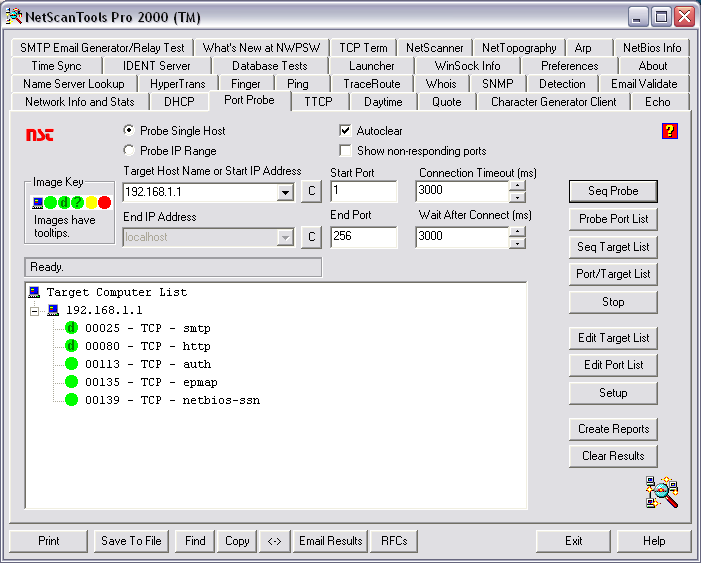Select 'Target Computer List' root text
Image resolution: width=701 pixels, height=563 pixels.
(117, 292)
